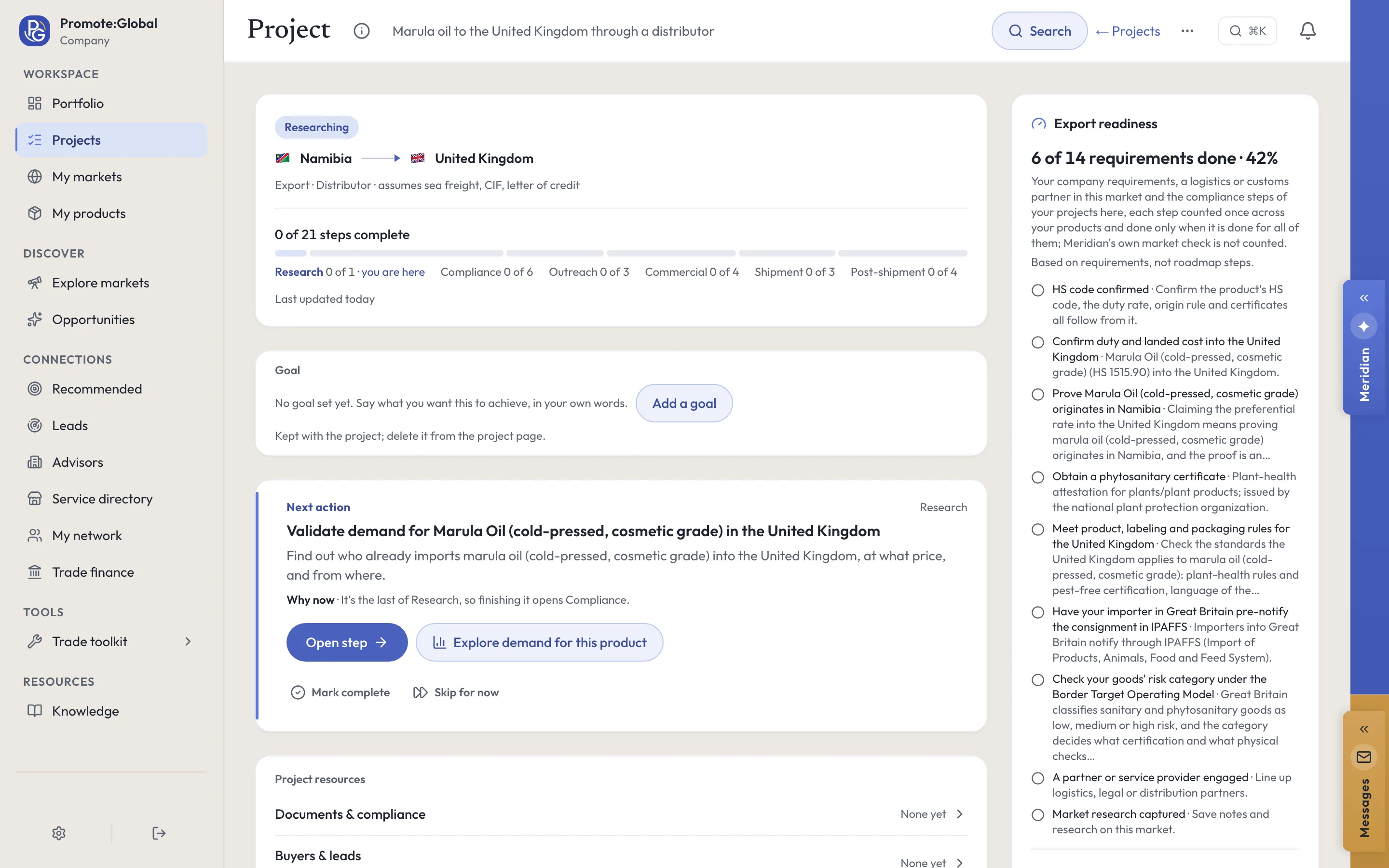Go to Portfolio in sidebar
The image size is (1389, 868).
pos(111,103)
